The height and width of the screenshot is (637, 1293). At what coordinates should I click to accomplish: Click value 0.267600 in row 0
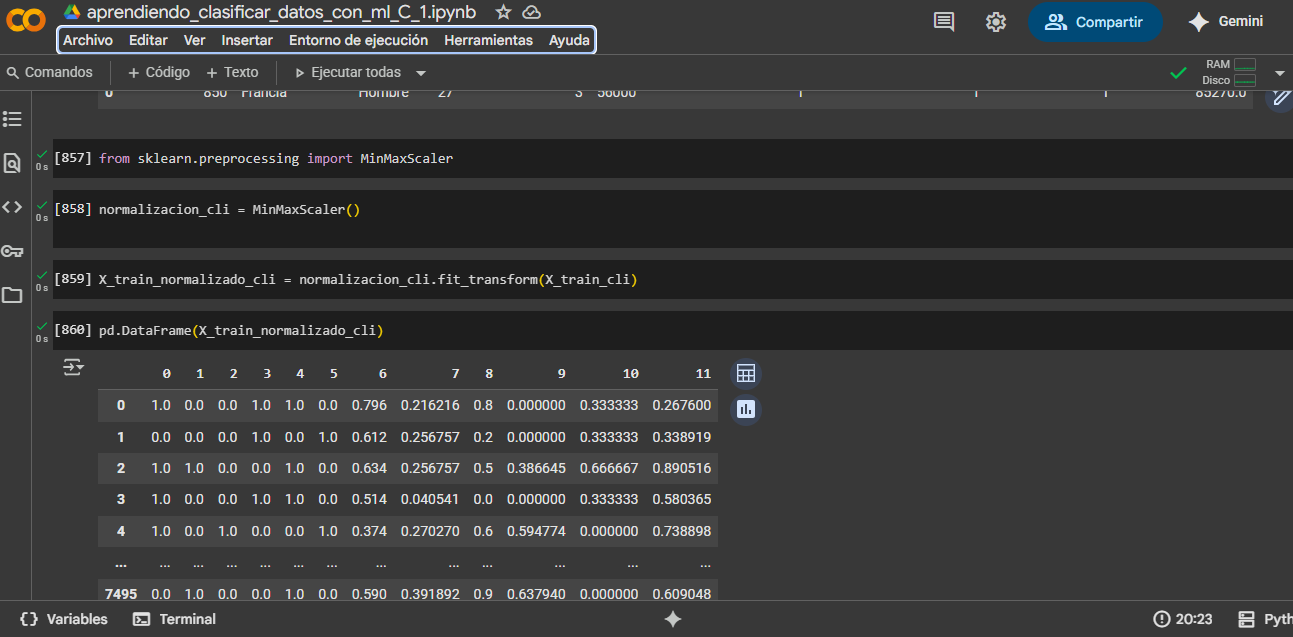pos(682,405)
